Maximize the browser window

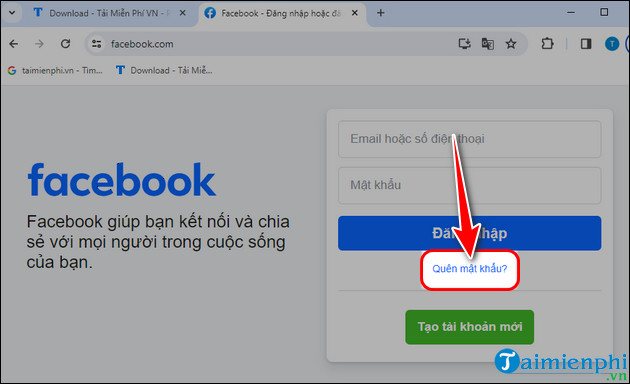(x=604, y=12)
